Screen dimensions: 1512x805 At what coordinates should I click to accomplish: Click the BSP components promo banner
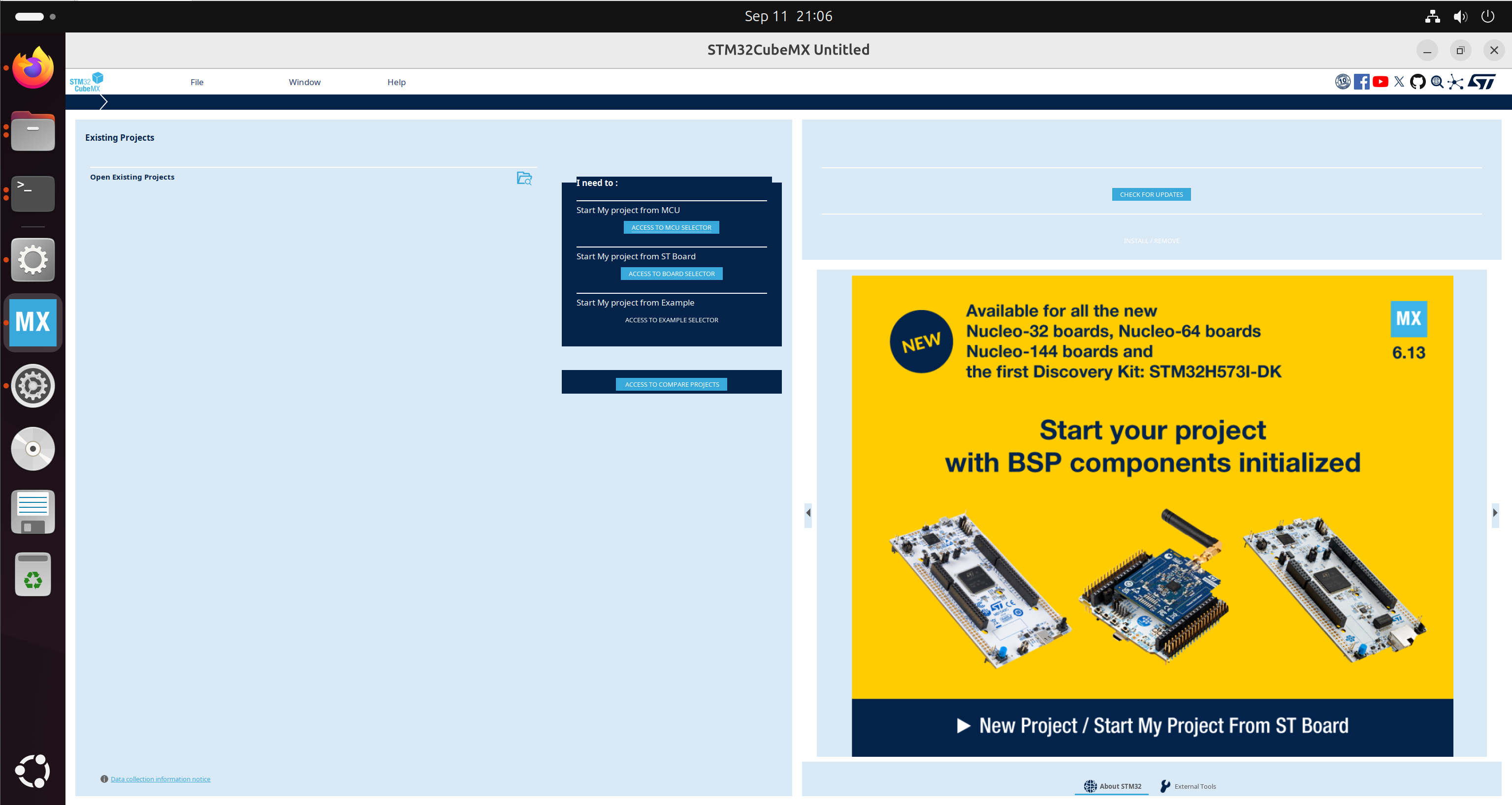click(1152, 516)
